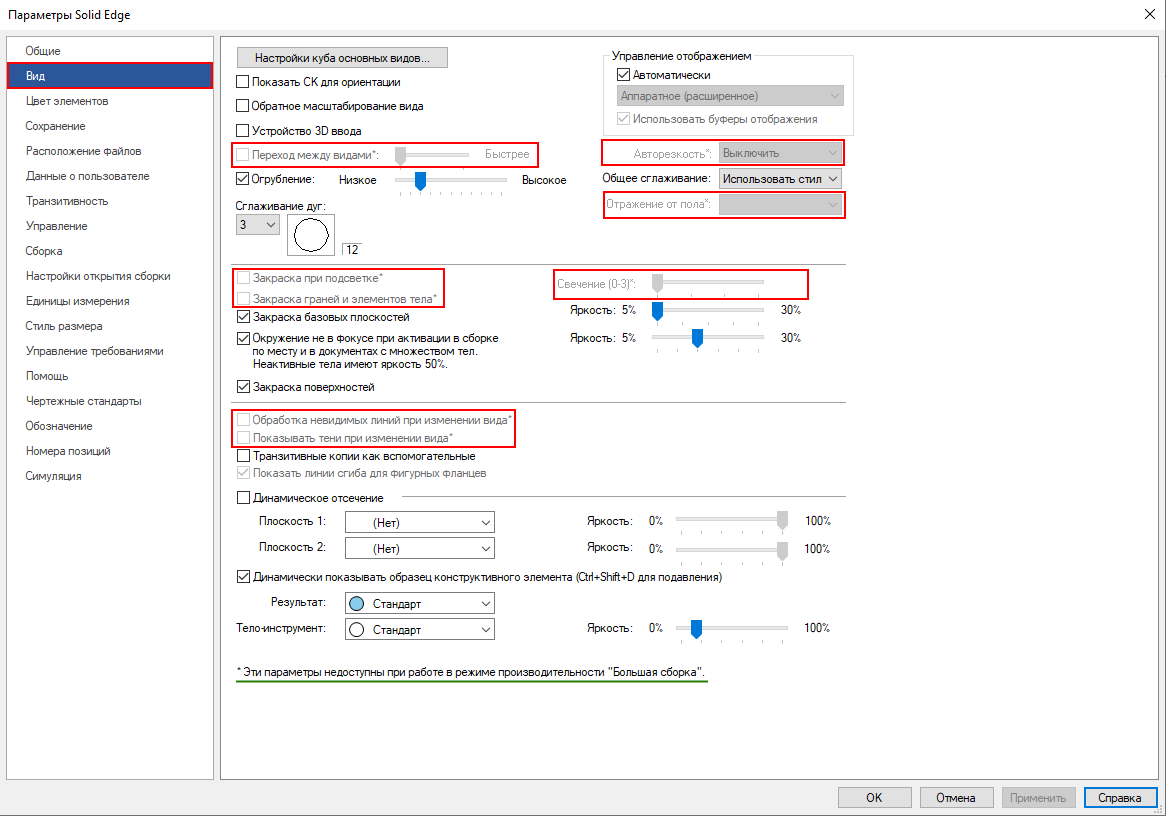Open Обозначение settings page

(x=59, y=426)
